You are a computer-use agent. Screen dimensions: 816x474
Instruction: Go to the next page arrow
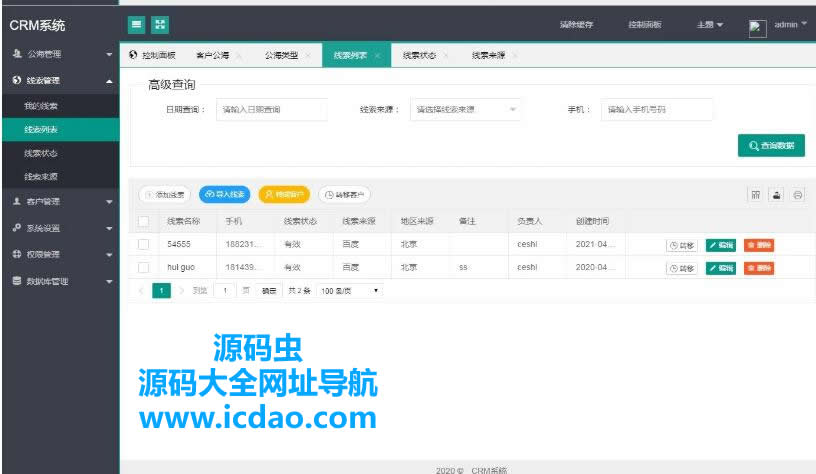coord(182,291)
